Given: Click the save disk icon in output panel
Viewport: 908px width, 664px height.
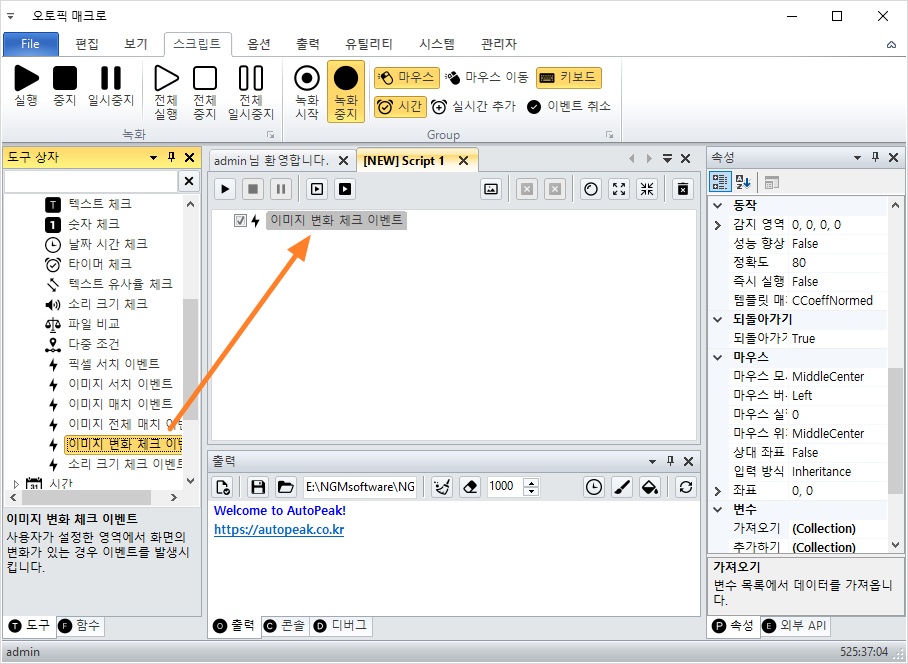Looking at the screenshot, I should point(258,487).
